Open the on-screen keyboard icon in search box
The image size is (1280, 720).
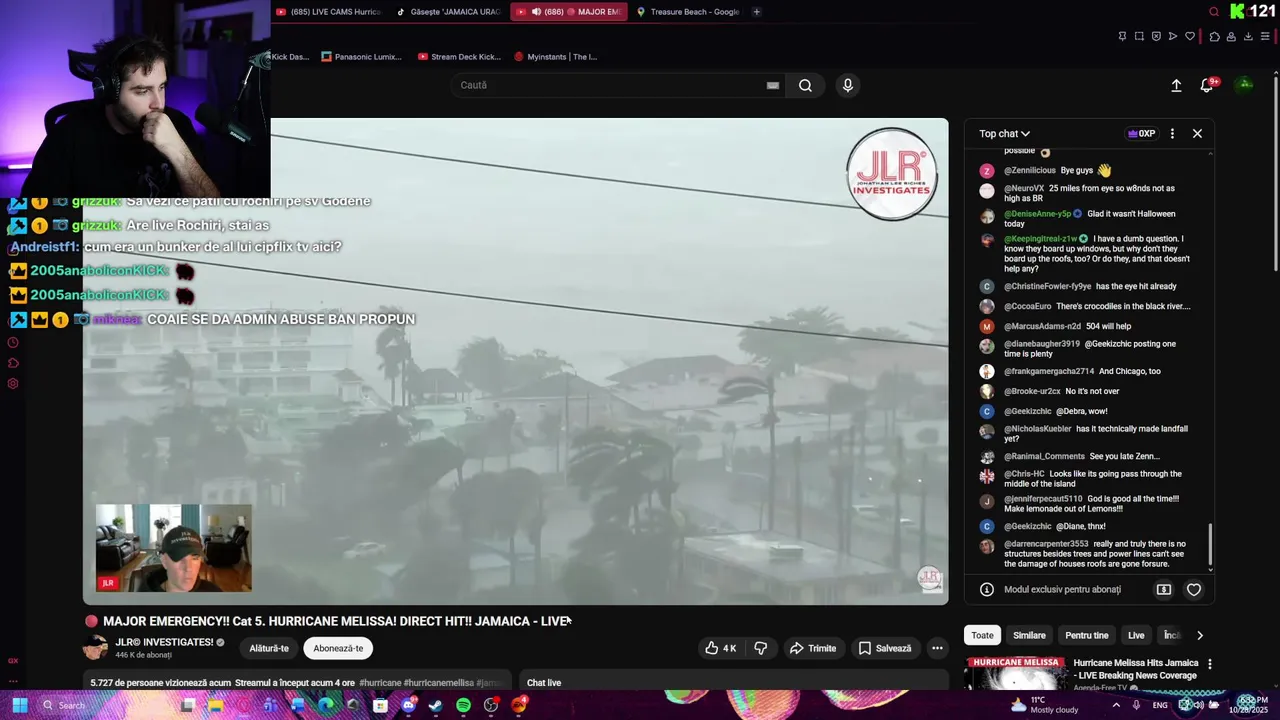coord(773,85)
